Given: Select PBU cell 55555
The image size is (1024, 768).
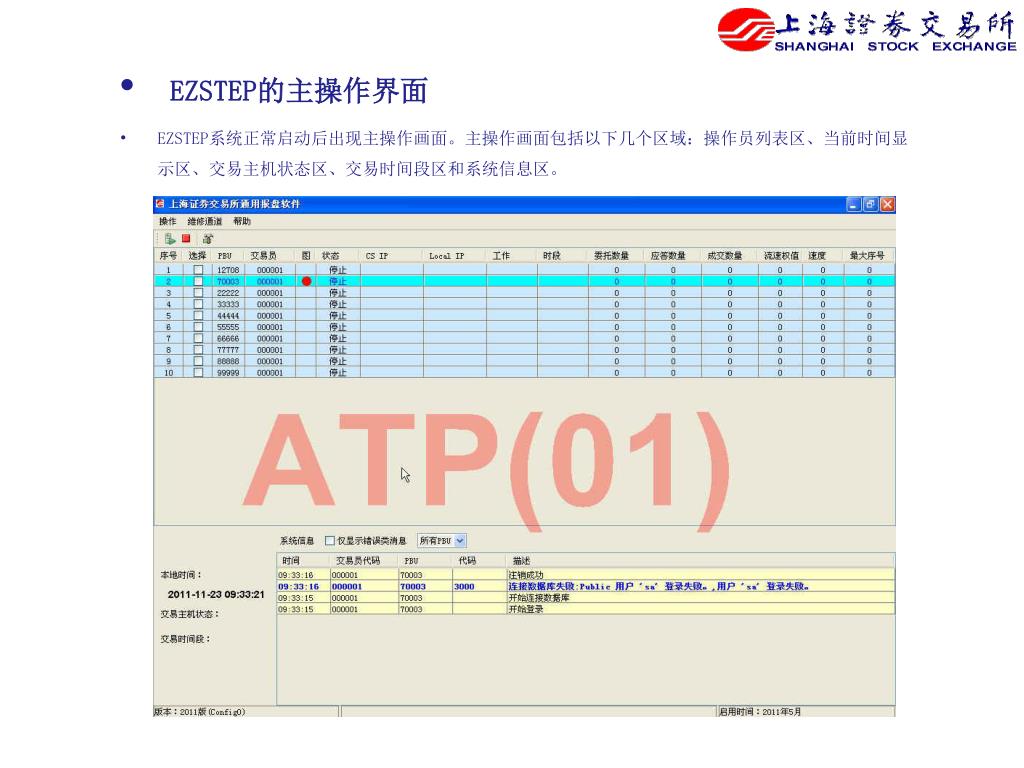Looking at the screenshot, I should pos(228,327).
